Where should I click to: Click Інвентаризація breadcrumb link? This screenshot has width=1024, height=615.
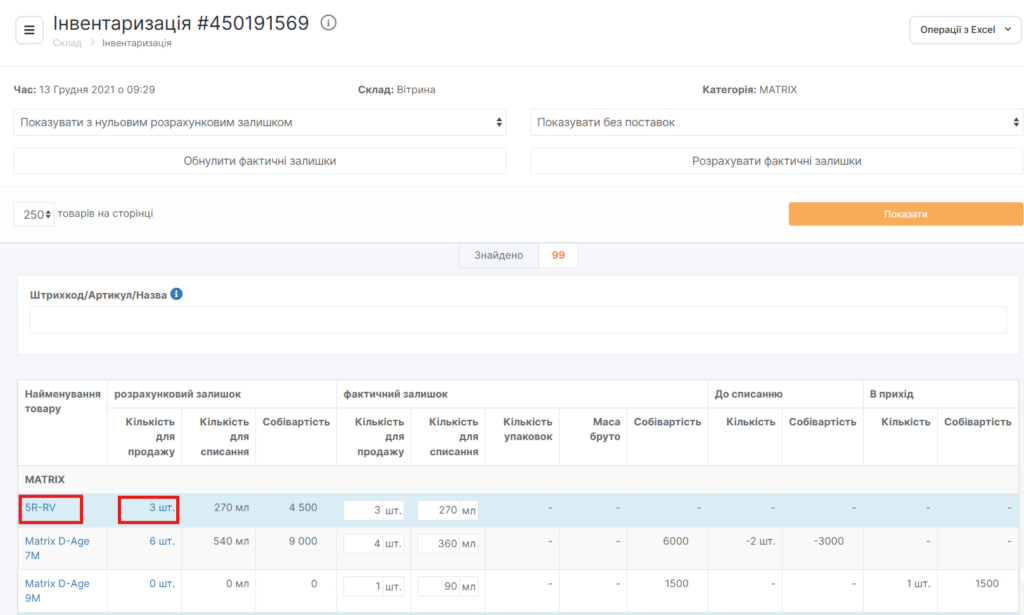(137, 43)
